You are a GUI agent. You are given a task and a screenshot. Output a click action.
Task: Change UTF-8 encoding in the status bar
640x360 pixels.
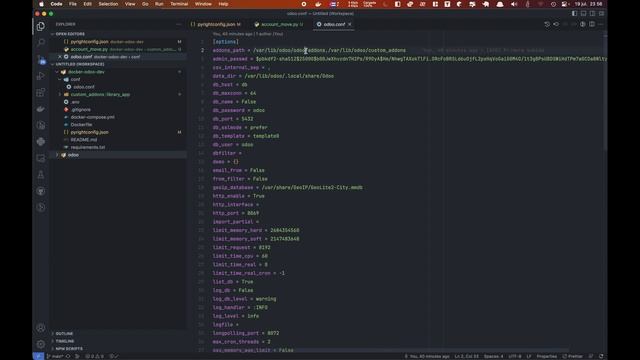tap(514, 356)
